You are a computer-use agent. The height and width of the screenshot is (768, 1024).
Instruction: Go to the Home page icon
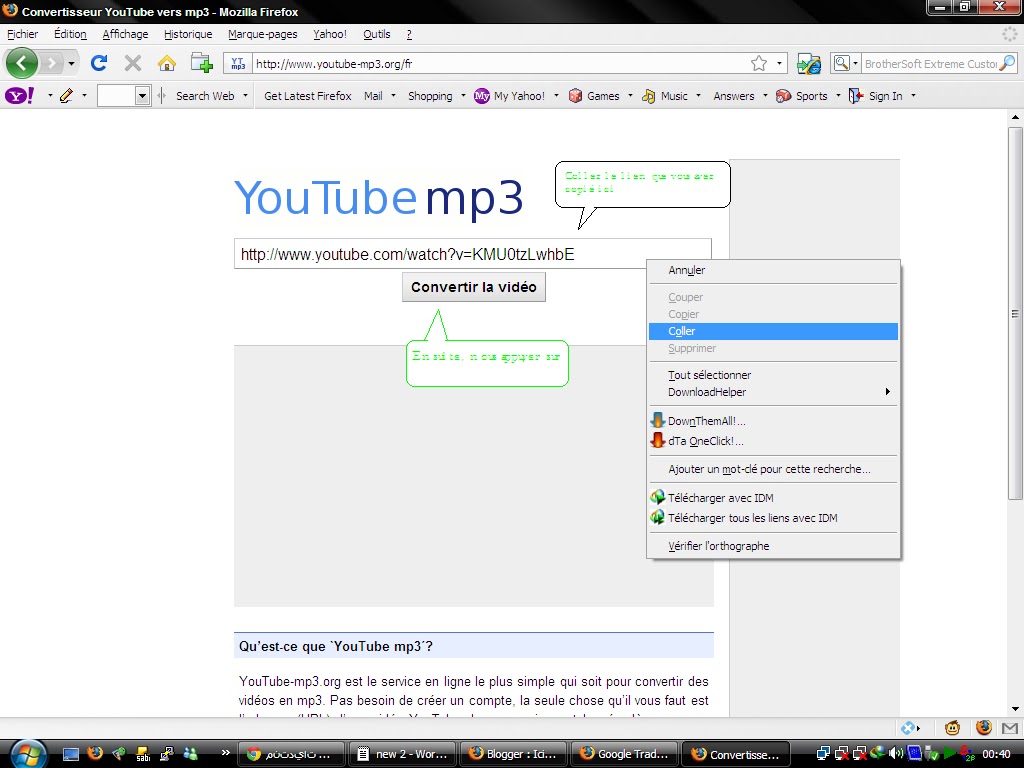[167, 63]
